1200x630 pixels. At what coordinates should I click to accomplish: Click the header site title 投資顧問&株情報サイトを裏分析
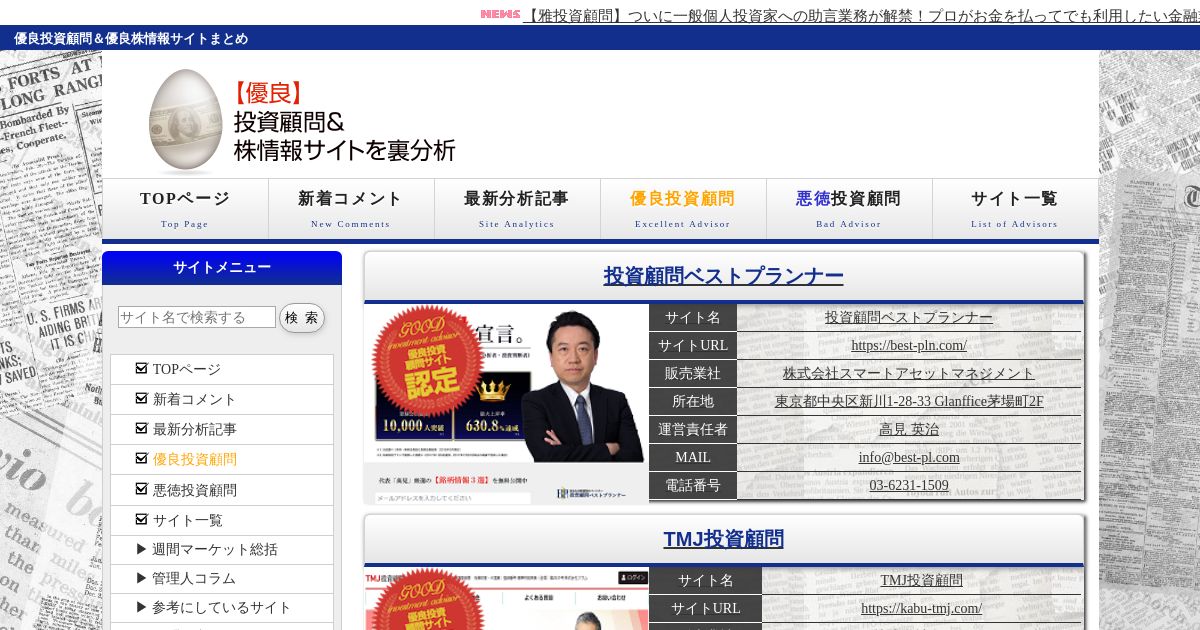coord(344,136)
